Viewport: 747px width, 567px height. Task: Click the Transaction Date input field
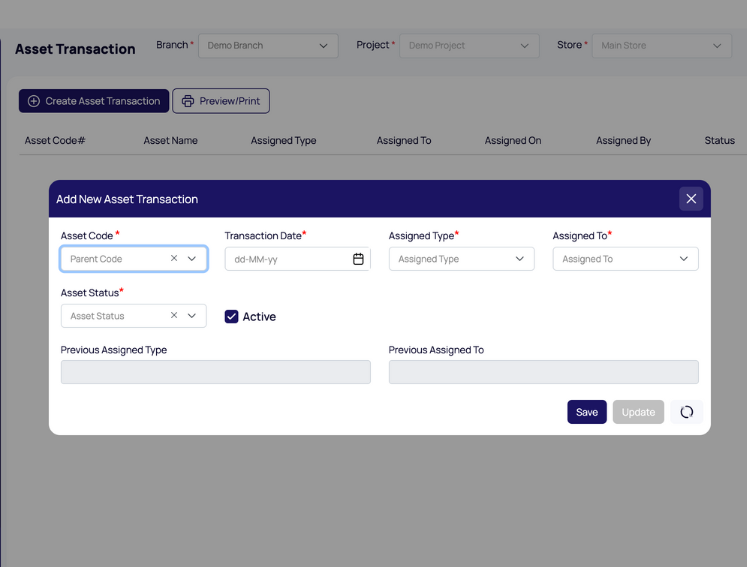click(288, 259)
